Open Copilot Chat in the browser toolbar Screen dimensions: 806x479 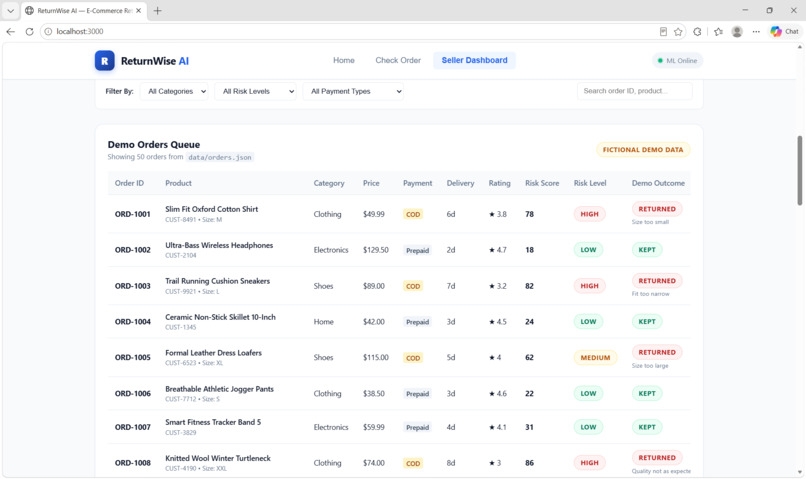(784, 32)
